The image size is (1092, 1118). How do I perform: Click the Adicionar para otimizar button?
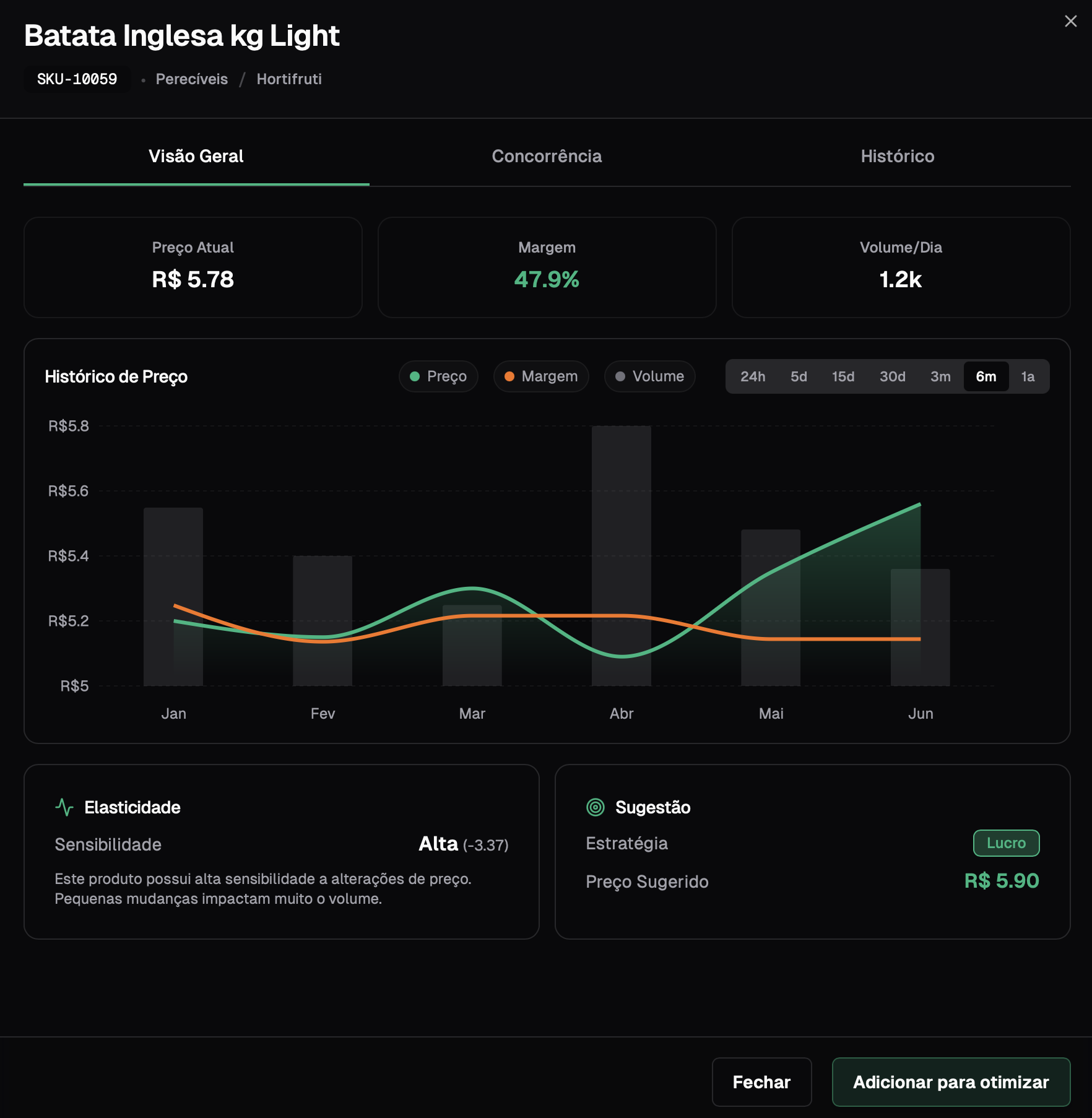pyautogui.click(x=951, y=1081)
